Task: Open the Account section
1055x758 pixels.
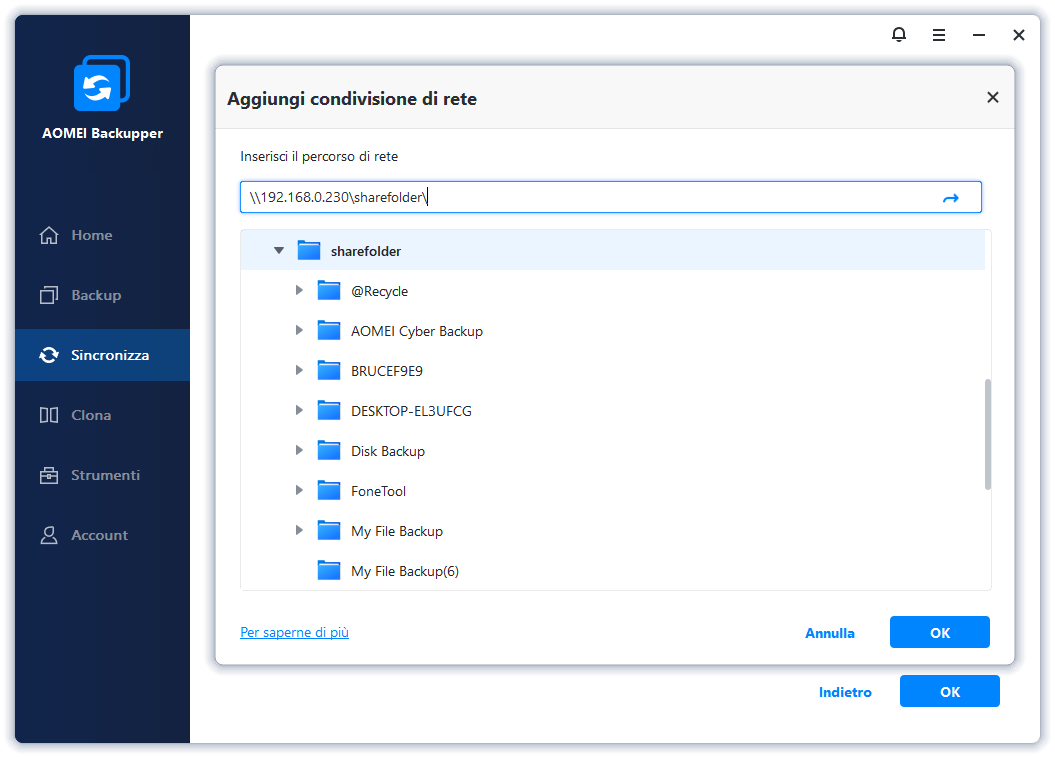Action: (102, 535)
